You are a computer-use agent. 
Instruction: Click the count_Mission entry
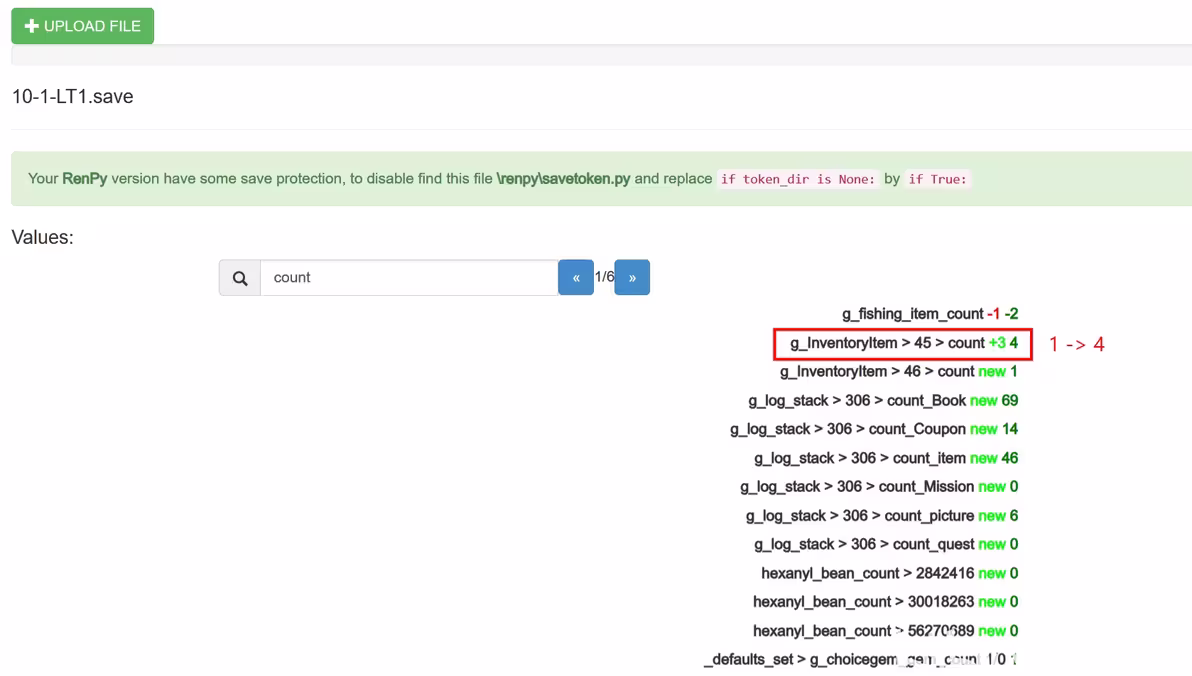click(879, 486)
